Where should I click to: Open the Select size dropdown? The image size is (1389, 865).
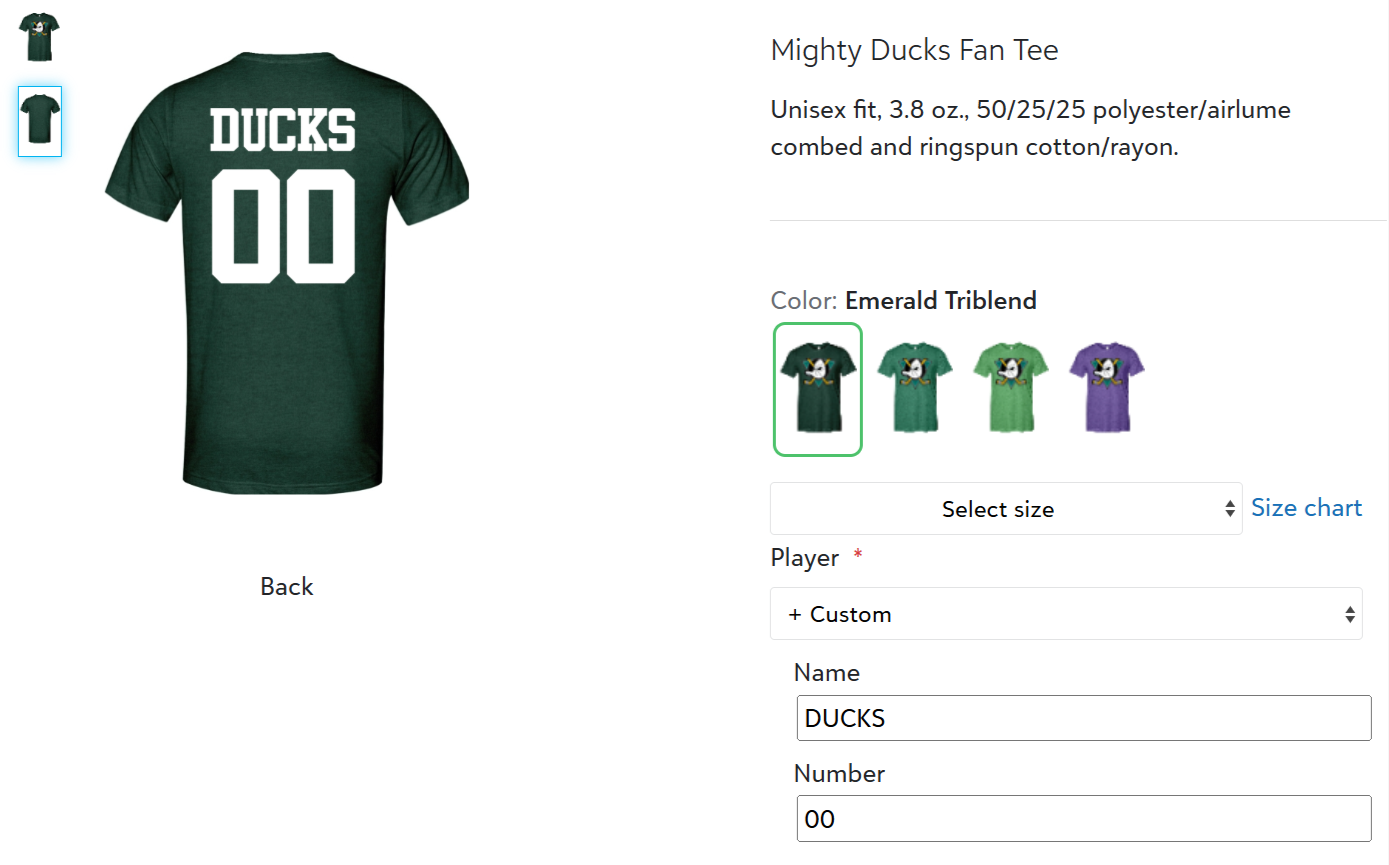pos(1005,509)
